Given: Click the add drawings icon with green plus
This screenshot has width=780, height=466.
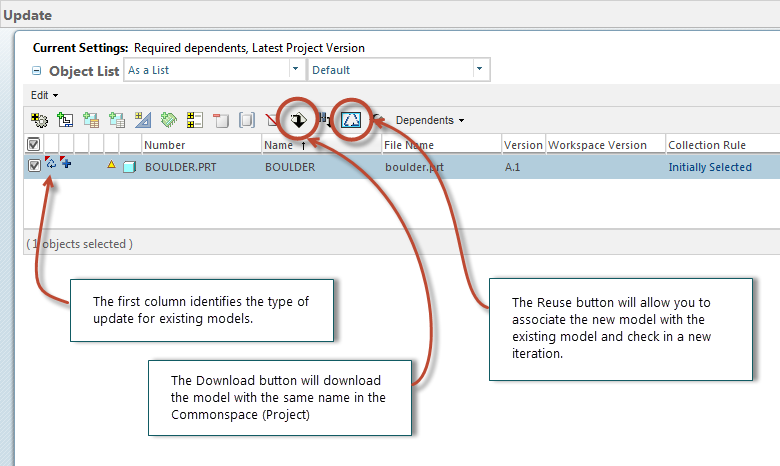Looking at the screenshot, I should pos(65,120).
